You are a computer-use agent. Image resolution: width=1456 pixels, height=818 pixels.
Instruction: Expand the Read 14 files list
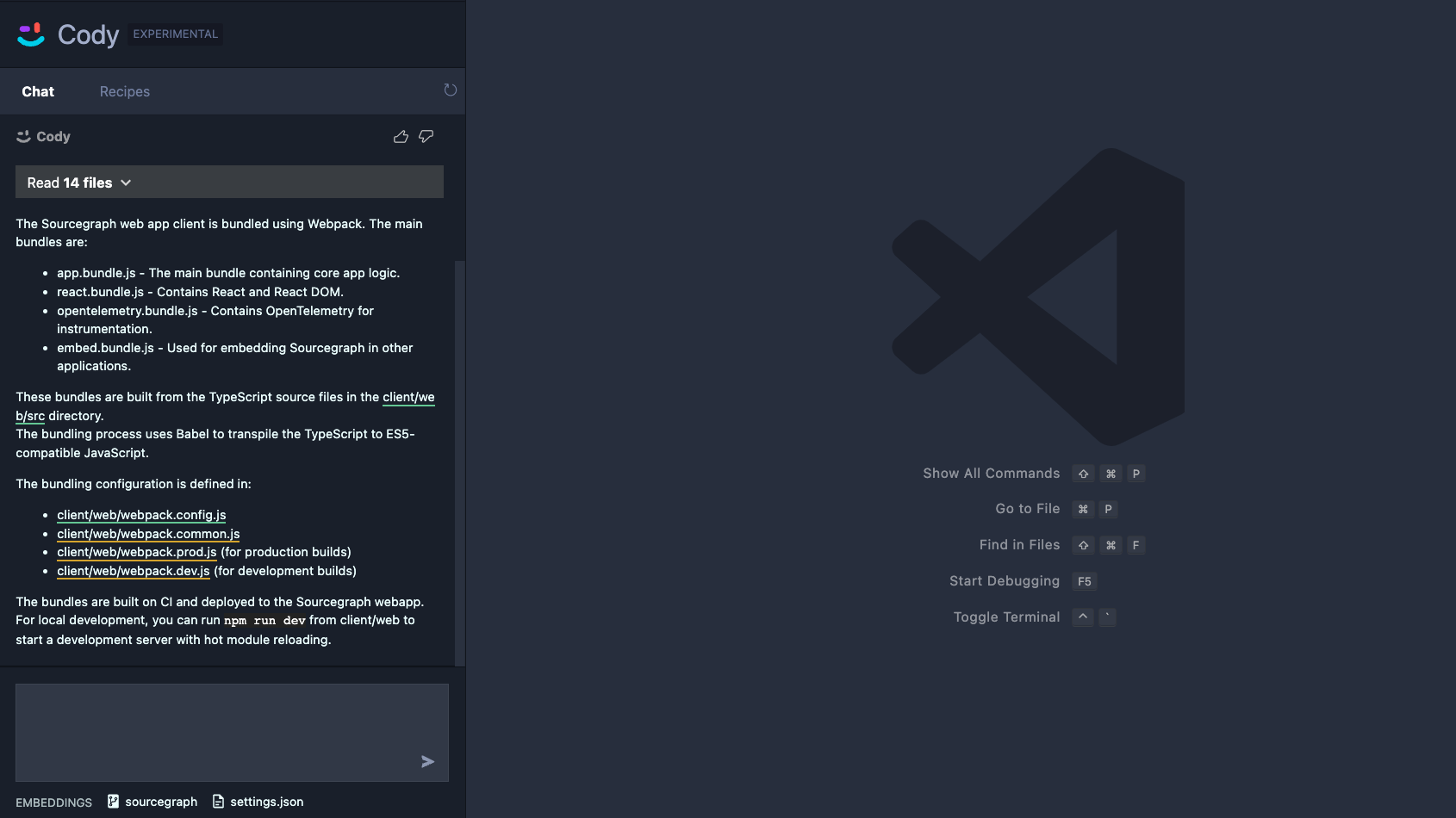229,182
